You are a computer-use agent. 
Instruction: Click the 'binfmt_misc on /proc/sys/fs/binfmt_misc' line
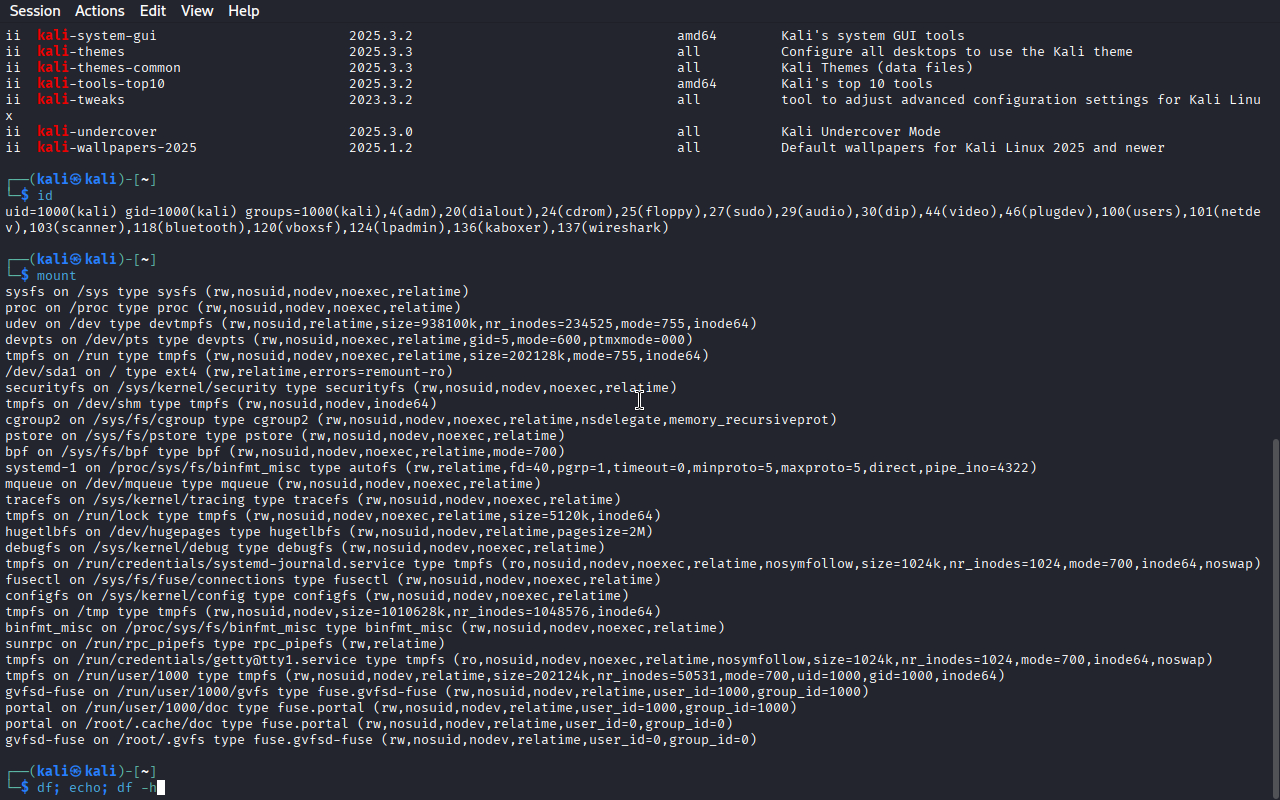point(365,628)
